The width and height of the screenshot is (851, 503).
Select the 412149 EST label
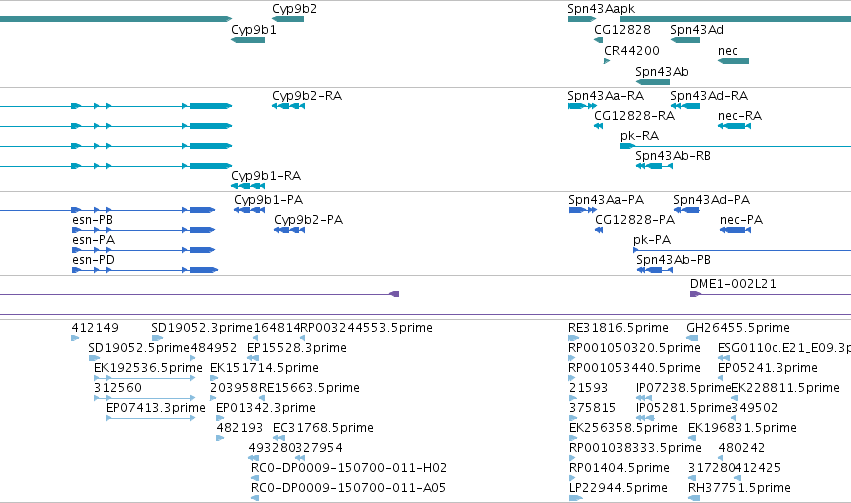[x=95, y=328]
